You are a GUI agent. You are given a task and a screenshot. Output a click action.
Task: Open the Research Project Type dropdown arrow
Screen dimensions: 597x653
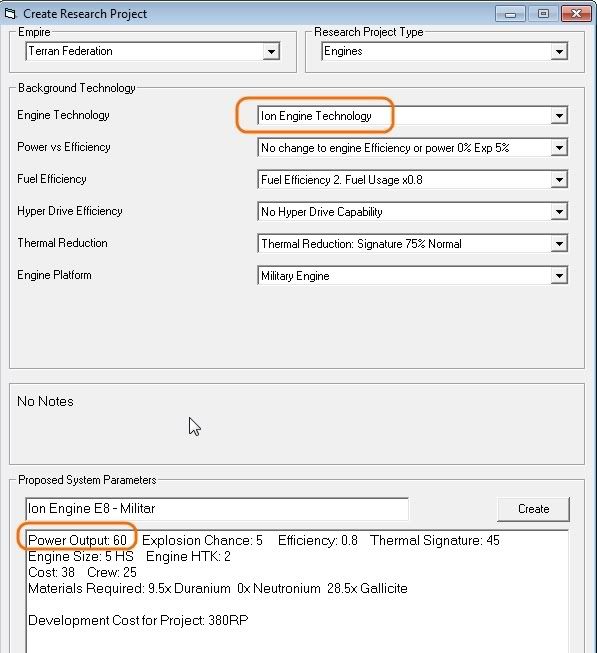pyautogui.click(x=559, y=52)
